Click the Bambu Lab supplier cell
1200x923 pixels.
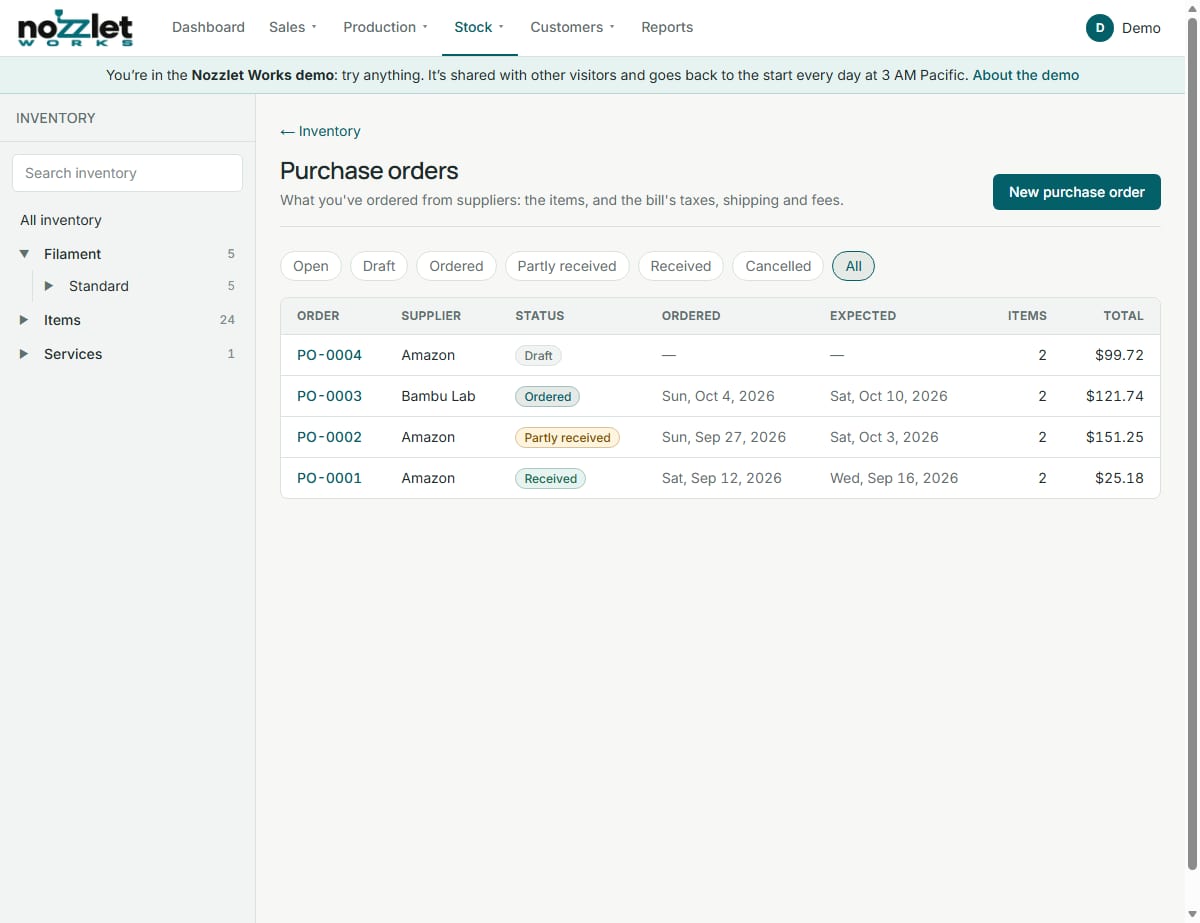coord(438,396)
